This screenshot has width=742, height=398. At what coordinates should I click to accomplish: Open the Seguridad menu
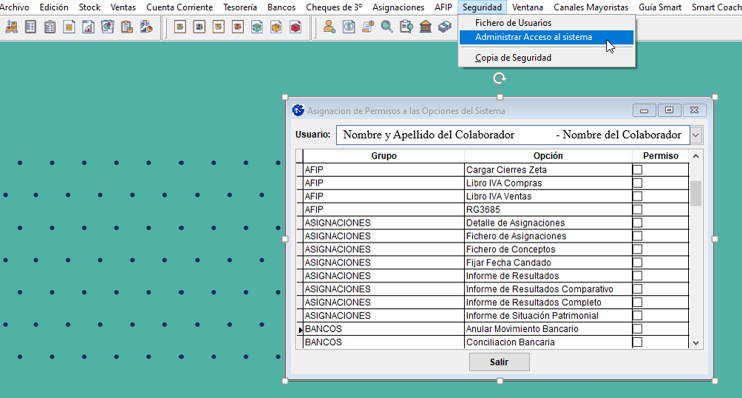pos(482,7)
